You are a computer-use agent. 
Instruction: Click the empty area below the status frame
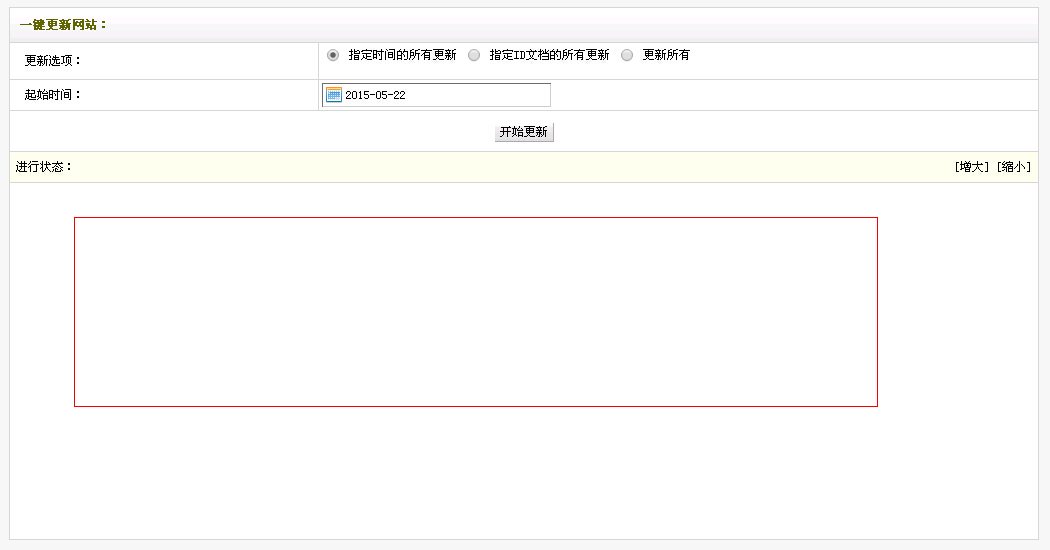pos(475,470)
